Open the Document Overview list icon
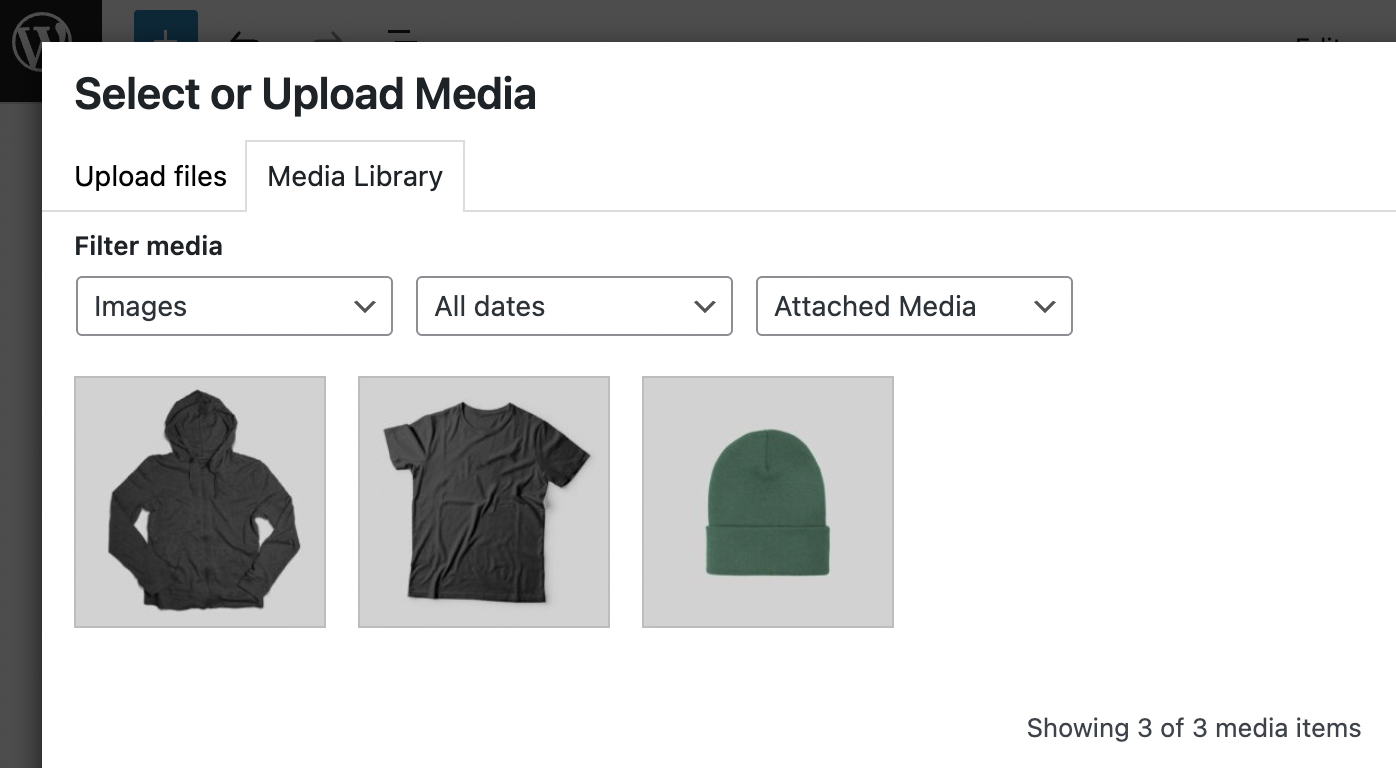The width and height of the screenshot is (1396, 768). pyautogui.click(x=402, y=36)
